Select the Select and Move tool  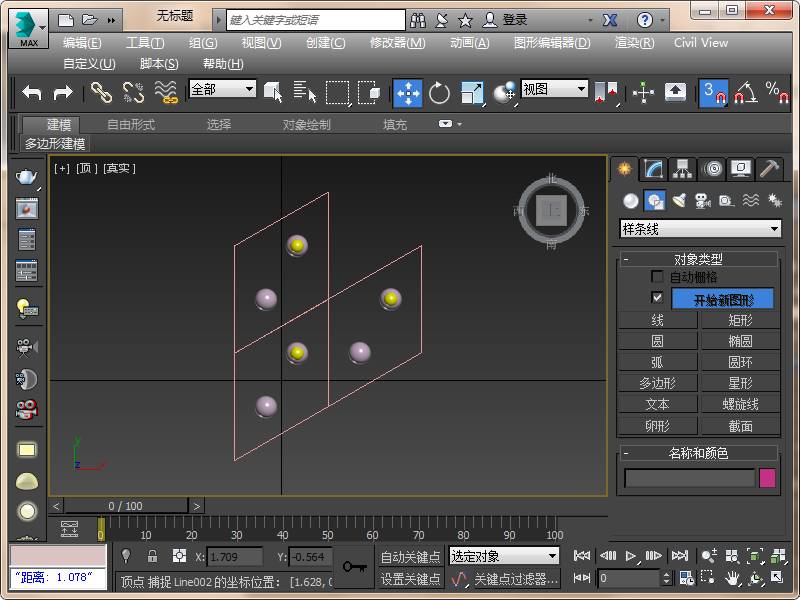[x=407, y=92]
